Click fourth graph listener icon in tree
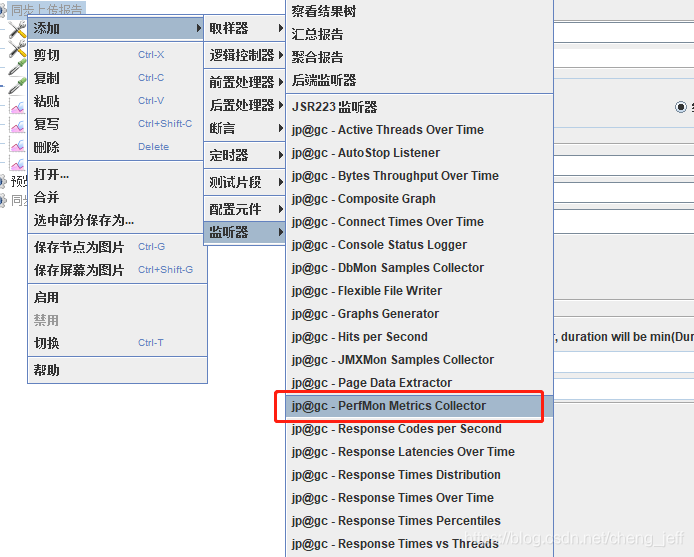 point(18,164)
